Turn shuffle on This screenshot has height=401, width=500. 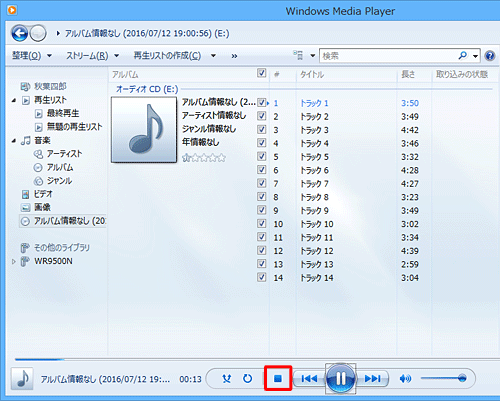pyautogui.click(x=227, y=379)
